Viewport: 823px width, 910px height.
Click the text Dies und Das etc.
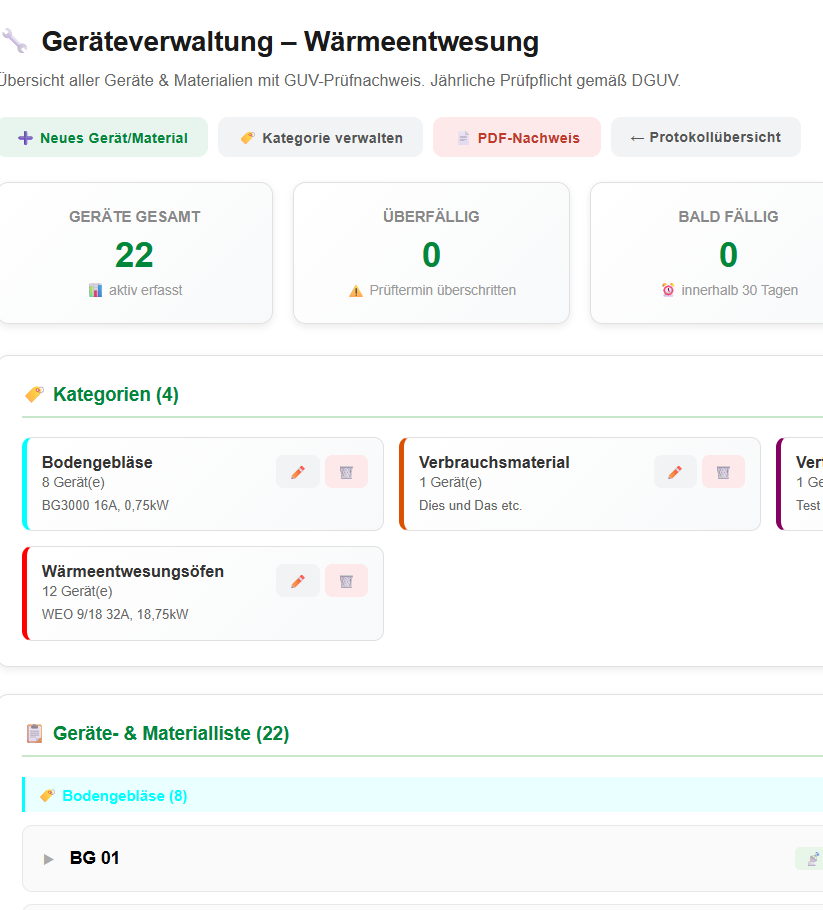[470, 505]
